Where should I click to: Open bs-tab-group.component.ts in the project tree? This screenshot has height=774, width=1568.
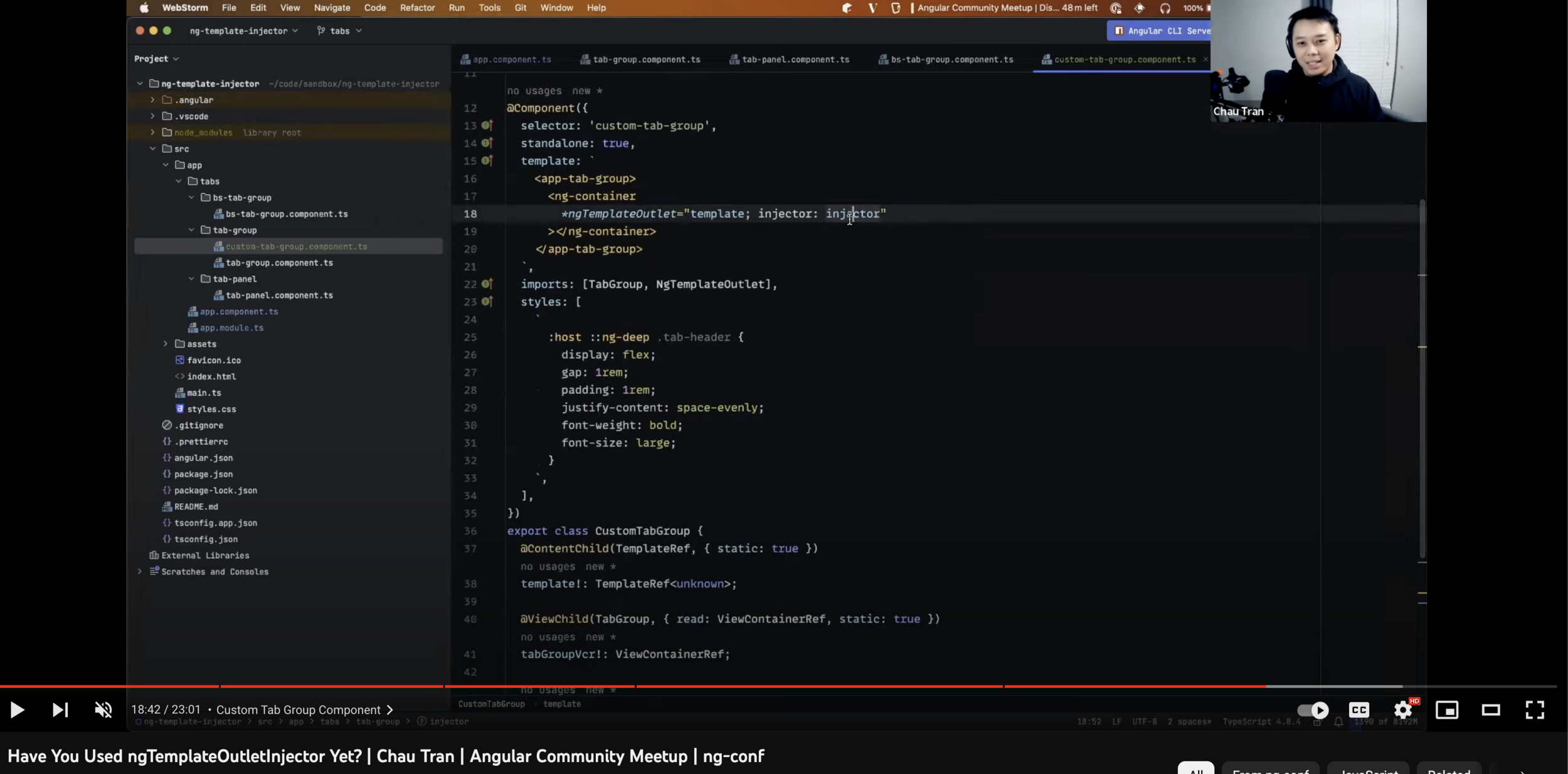(286, 214)
